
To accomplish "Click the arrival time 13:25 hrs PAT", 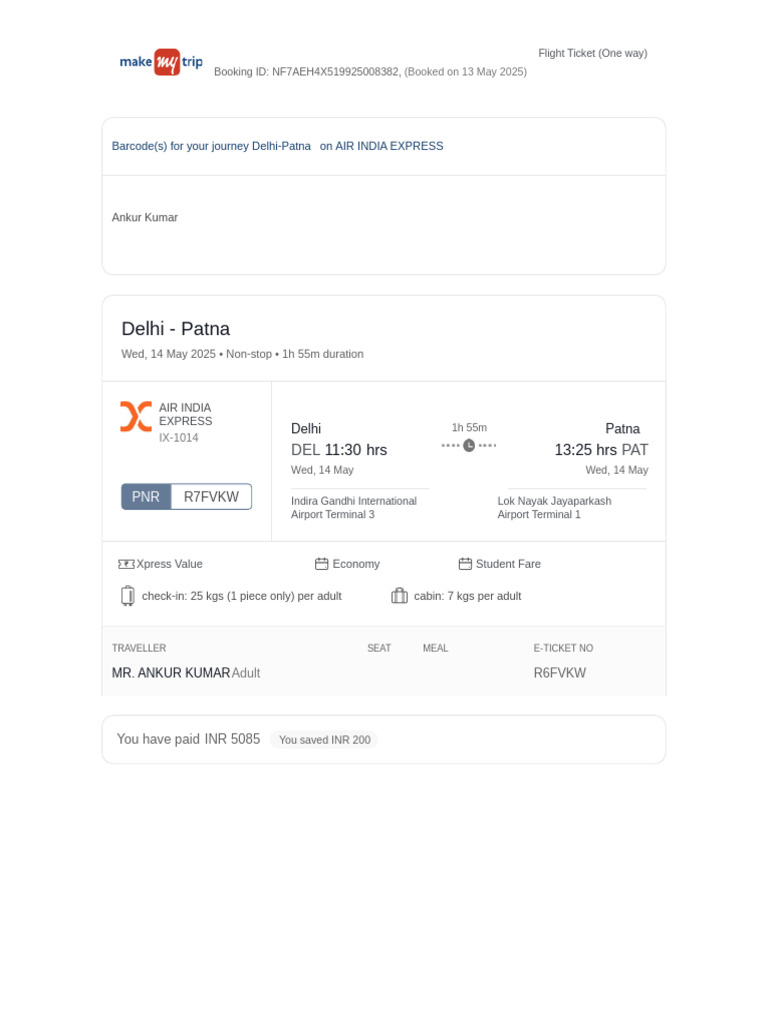I will (601, 450).
